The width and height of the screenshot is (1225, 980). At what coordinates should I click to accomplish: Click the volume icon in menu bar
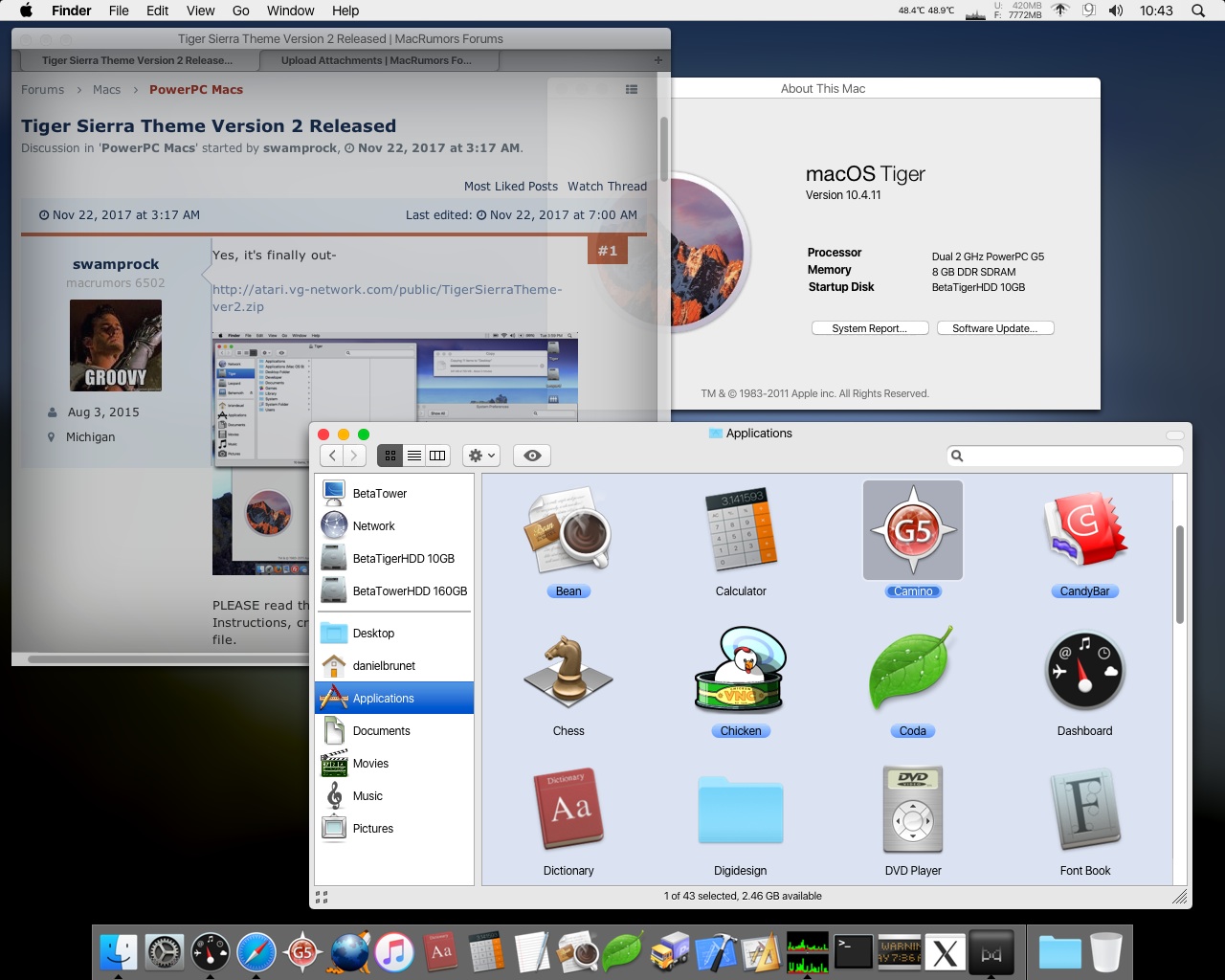click(x=1116, y=11)
